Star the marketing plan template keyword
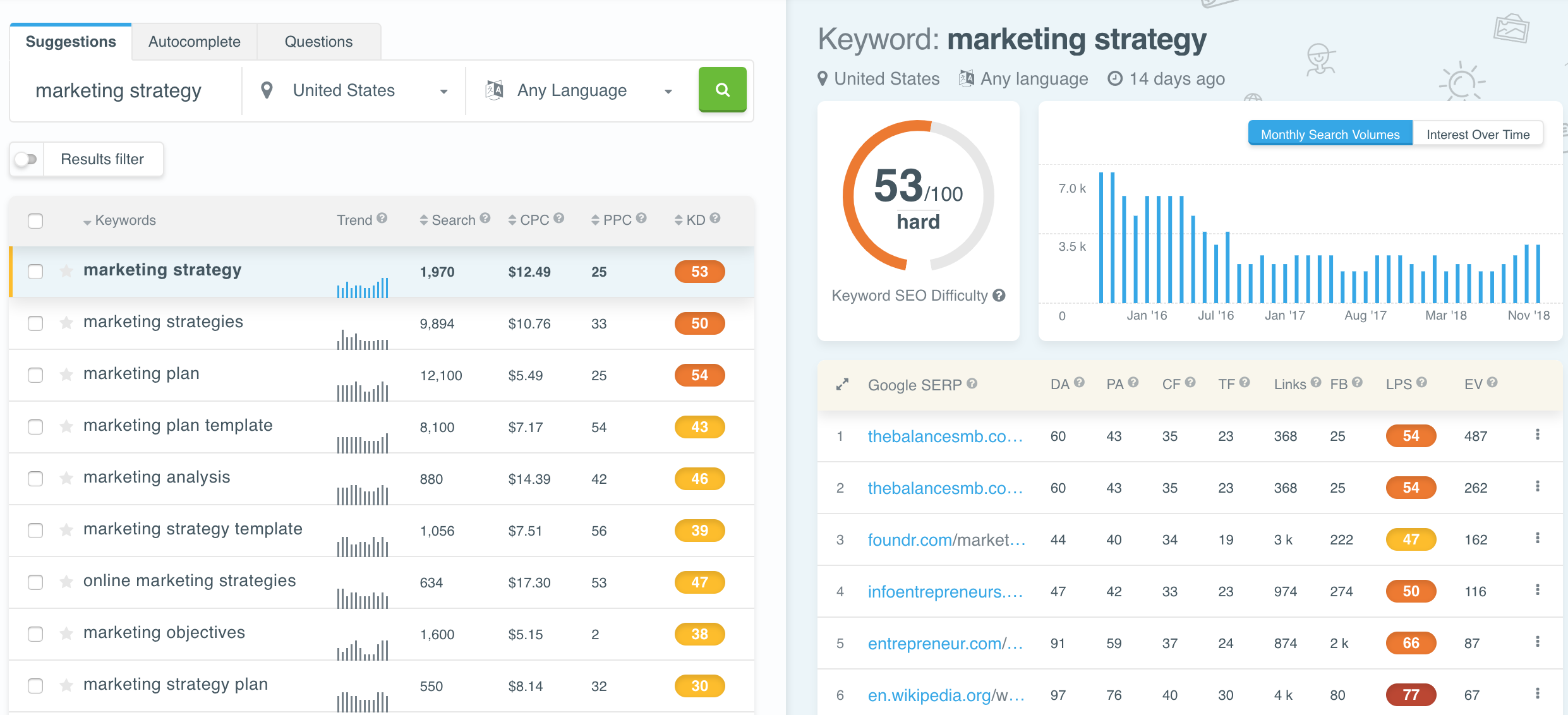The height and width of the screenshot is (715, 1568). (x=66, y=427)
